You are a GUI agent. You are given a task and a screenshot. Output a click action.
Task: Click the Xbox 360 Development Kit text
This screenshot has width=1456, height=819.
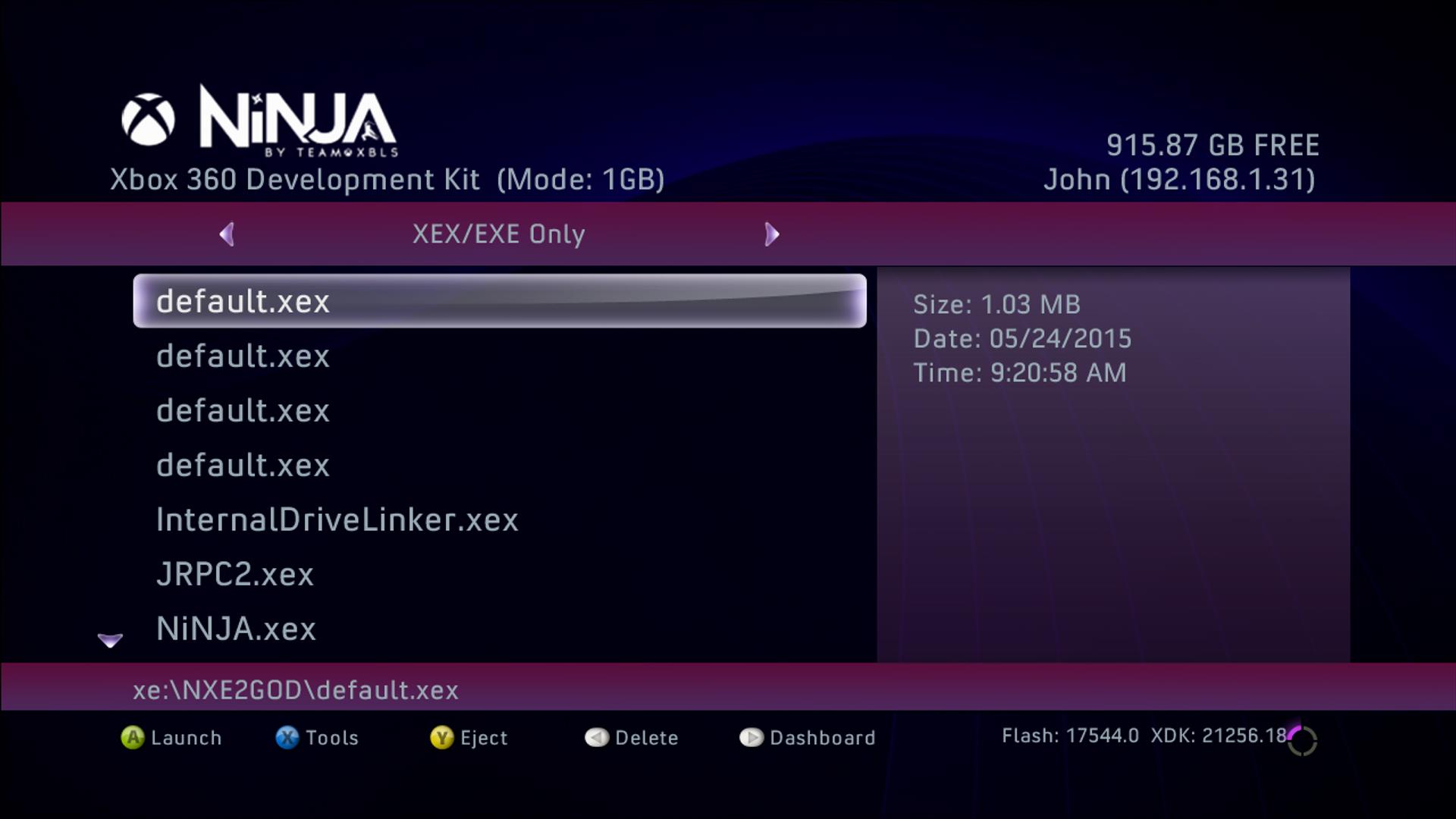click(295, 180)
